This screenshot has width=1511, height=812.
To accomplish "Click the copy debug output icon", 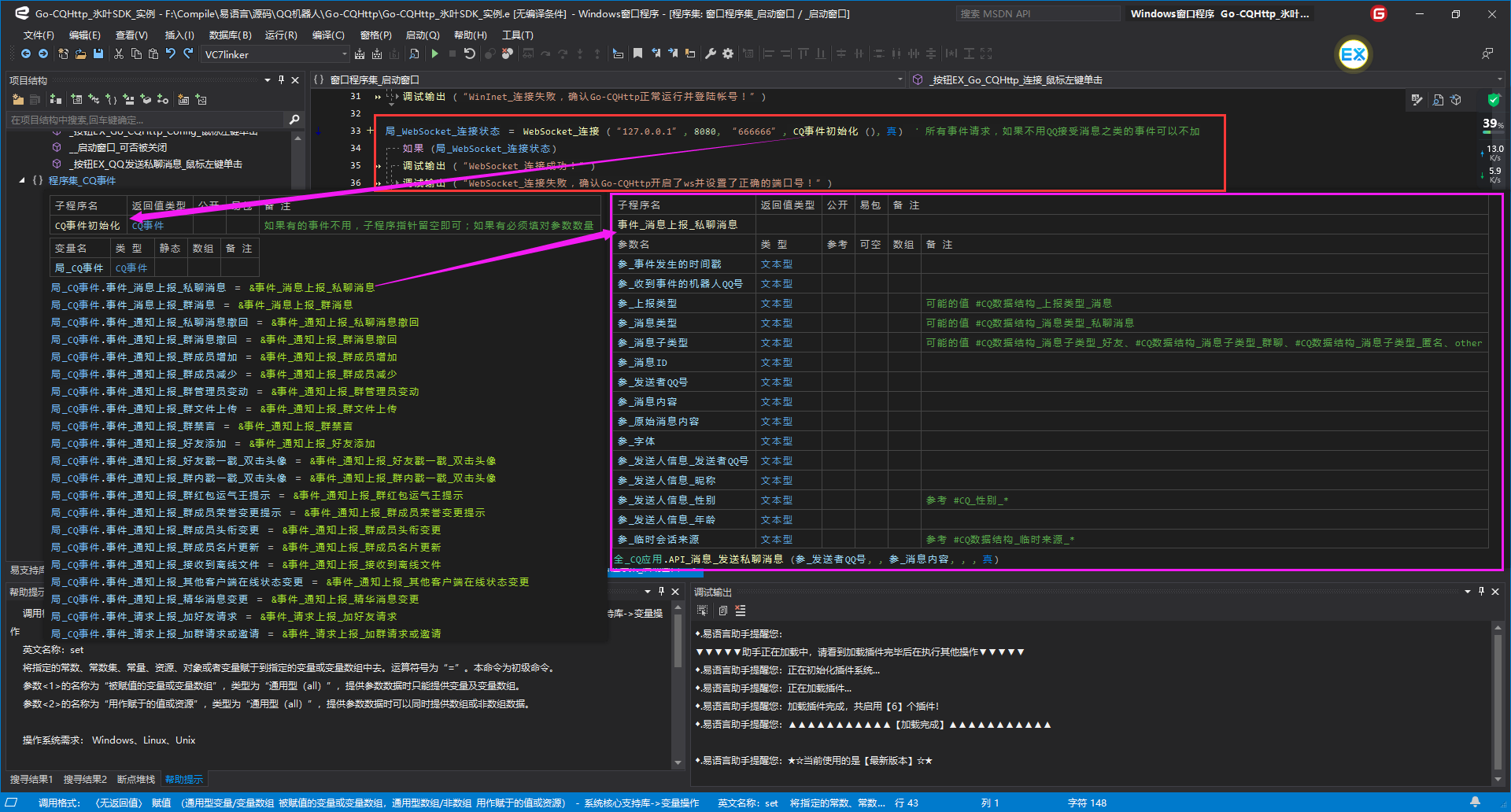I will (x=722, y=611).
